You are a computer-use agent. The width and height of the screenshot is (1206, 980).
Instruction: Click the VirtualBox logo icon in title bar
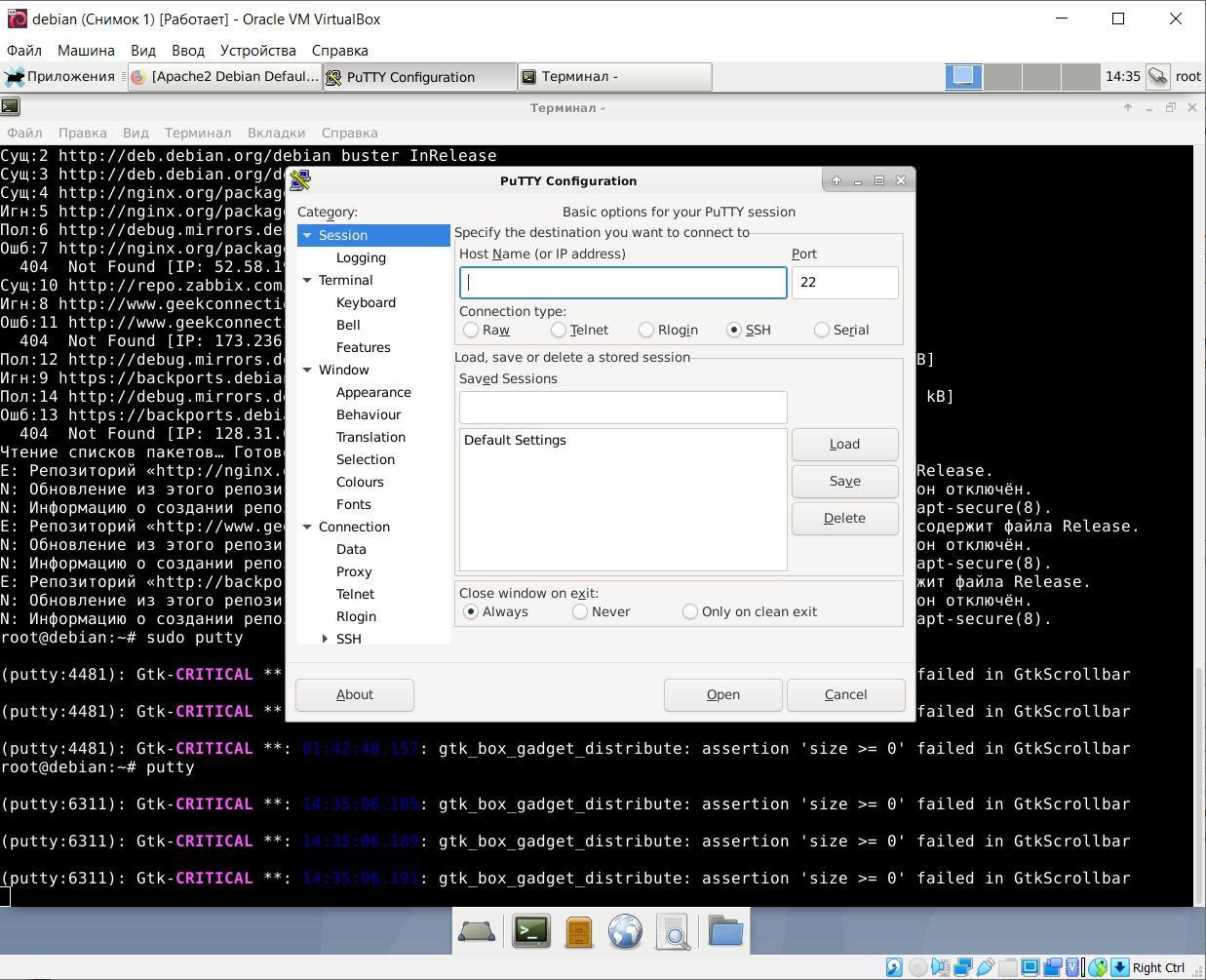pos(17,19)
